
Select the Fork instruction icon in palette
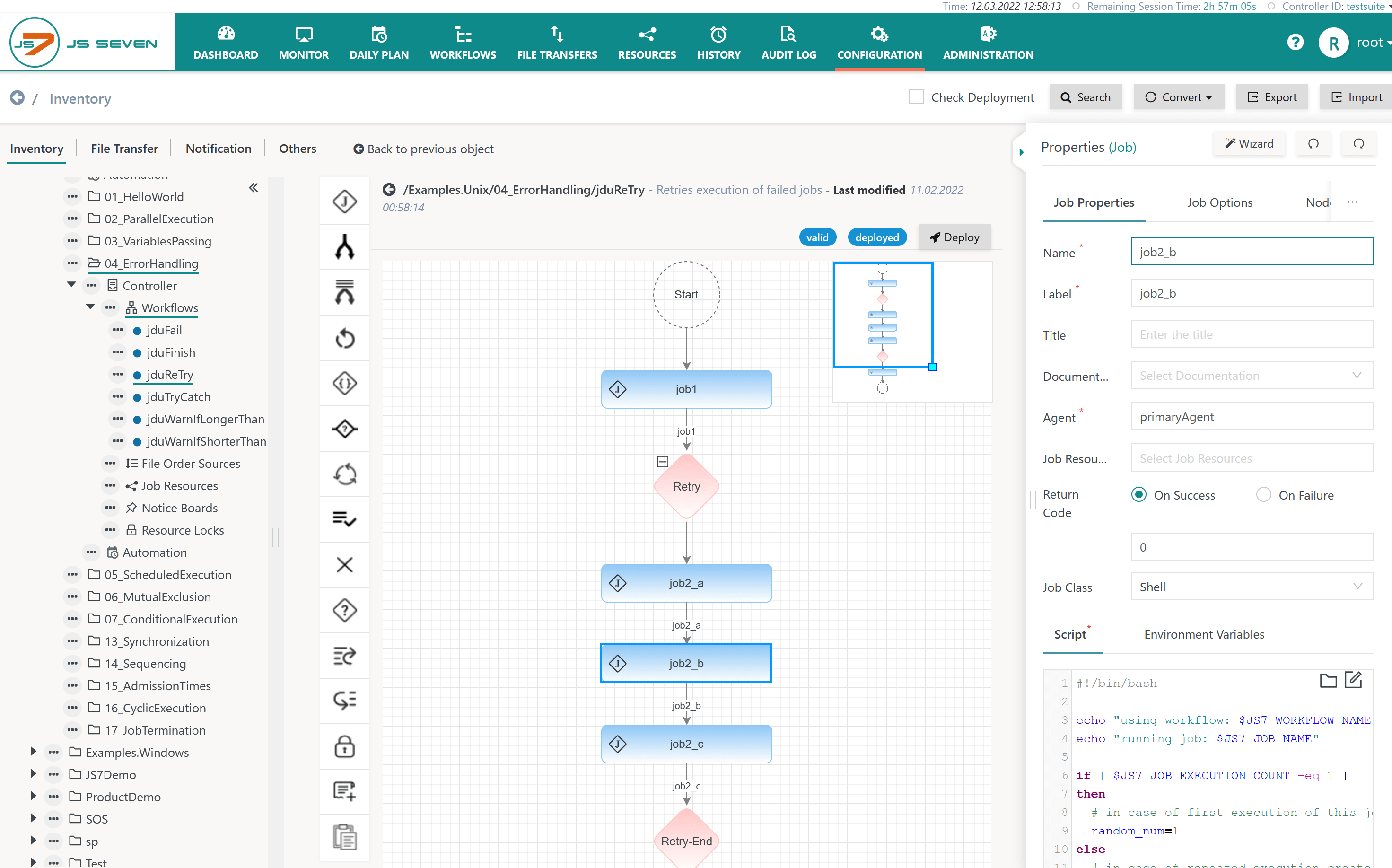click(344, 247)
